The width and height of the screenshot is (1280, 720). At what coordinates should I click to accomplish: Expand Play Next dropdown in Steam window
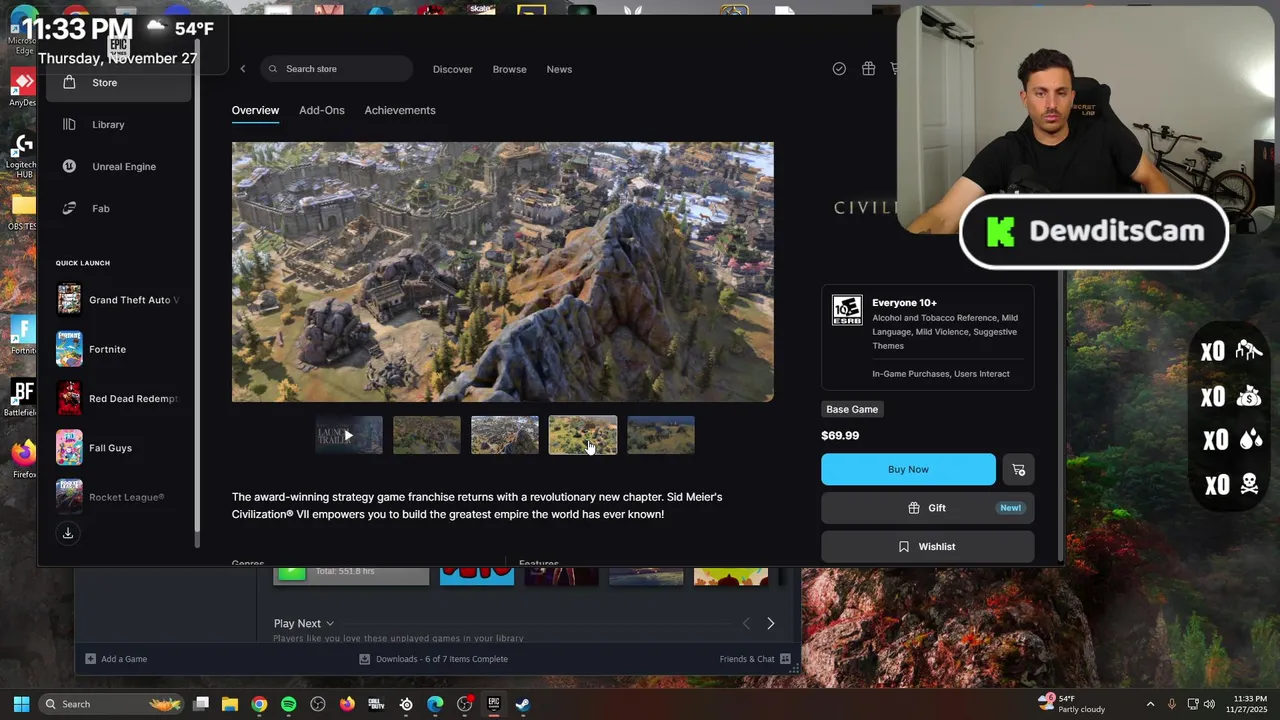pos(304,623)
